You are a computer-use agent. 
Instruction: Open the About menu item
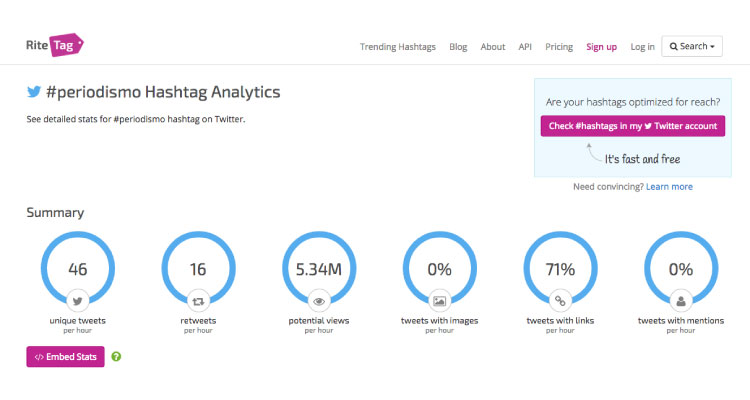(492, 47)
